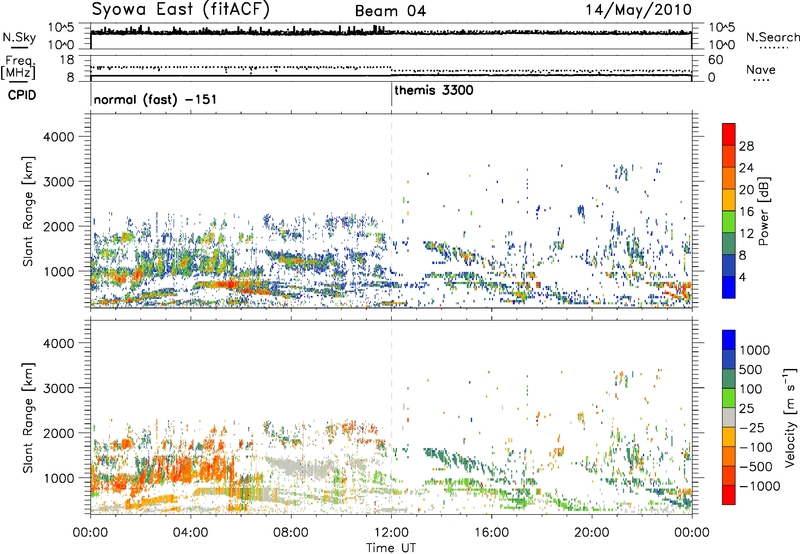Pick the gray -25 to 25 velocity swatch
This screenshot has height=554, width=800.
pos(729,417)
